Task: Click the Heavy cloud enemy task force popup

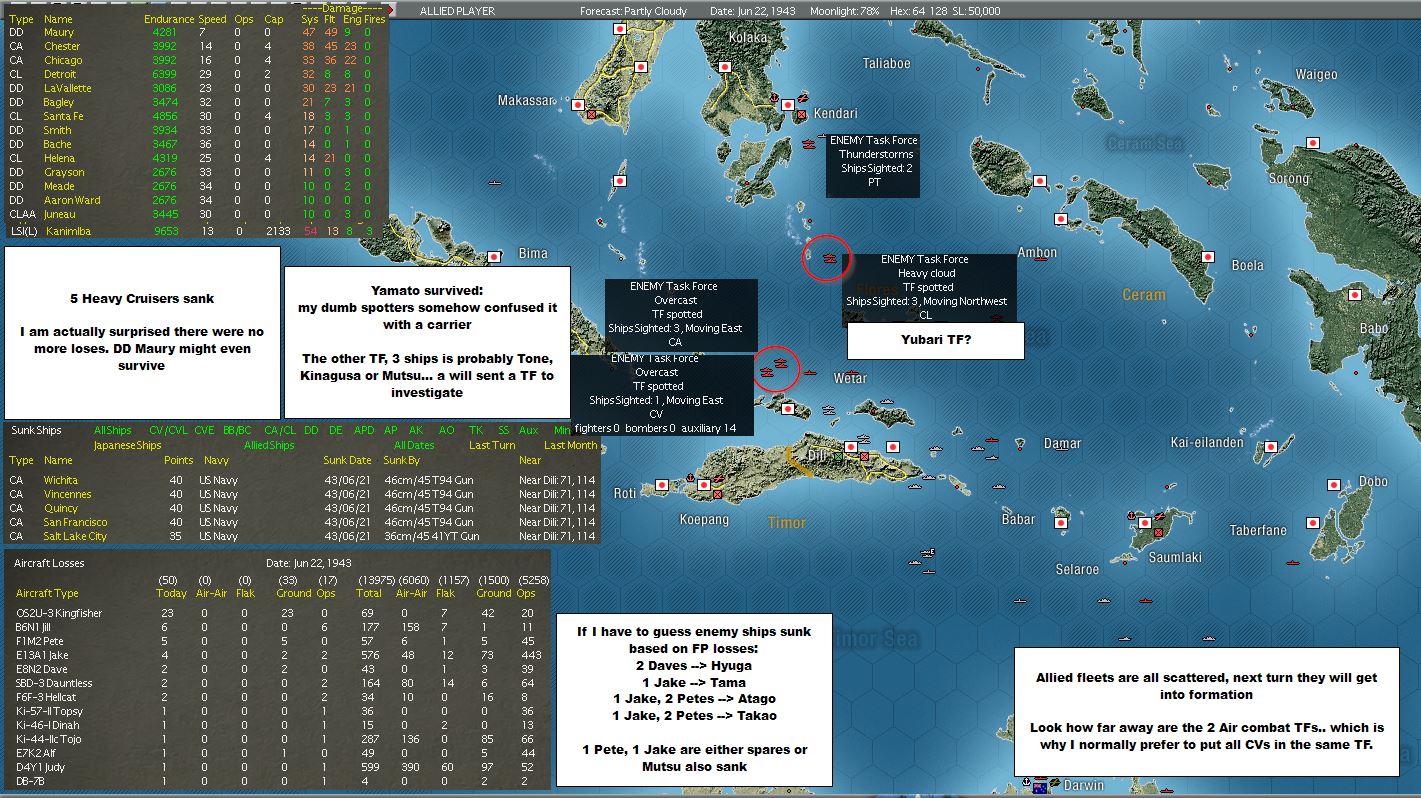Action: [928, 288]
